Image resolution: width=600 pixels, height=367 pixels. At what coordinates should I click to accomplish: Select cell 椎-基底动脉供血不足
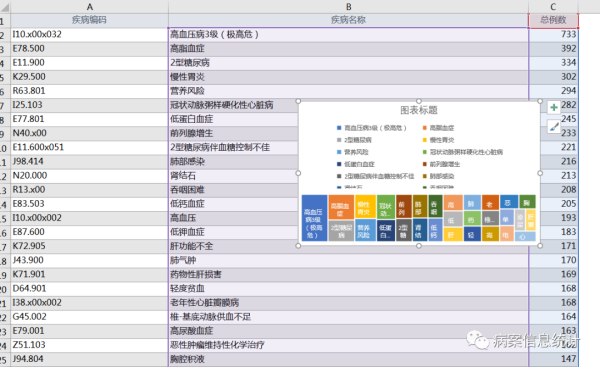click(x=349, y=317)
